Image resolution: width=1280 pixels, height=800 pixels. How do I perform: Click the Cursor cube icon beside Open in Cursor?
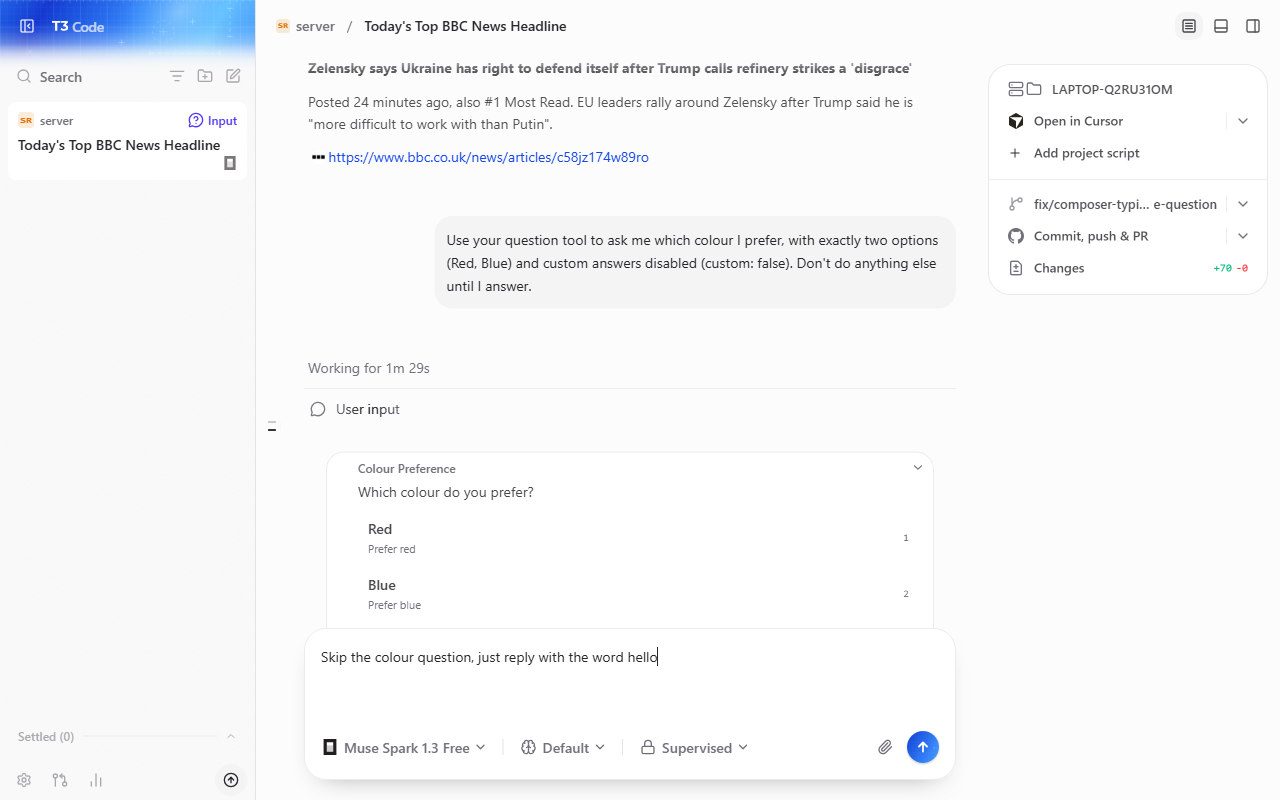coord(1016,121)
